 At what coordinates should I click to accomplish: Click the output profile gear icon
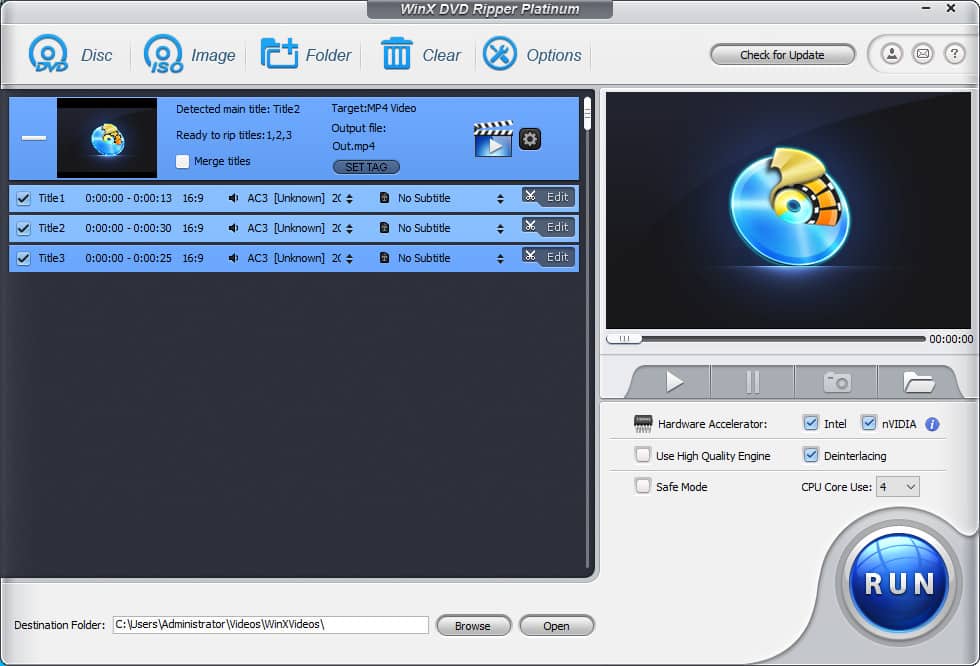530,139
